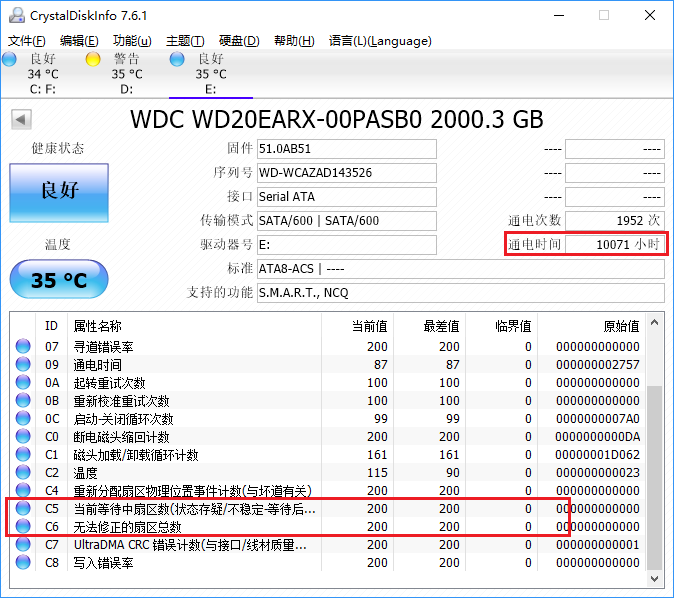The image size is (674, 598).
Task: Click the SMART list scroll down arrow
Action: (x=655, y=579)
